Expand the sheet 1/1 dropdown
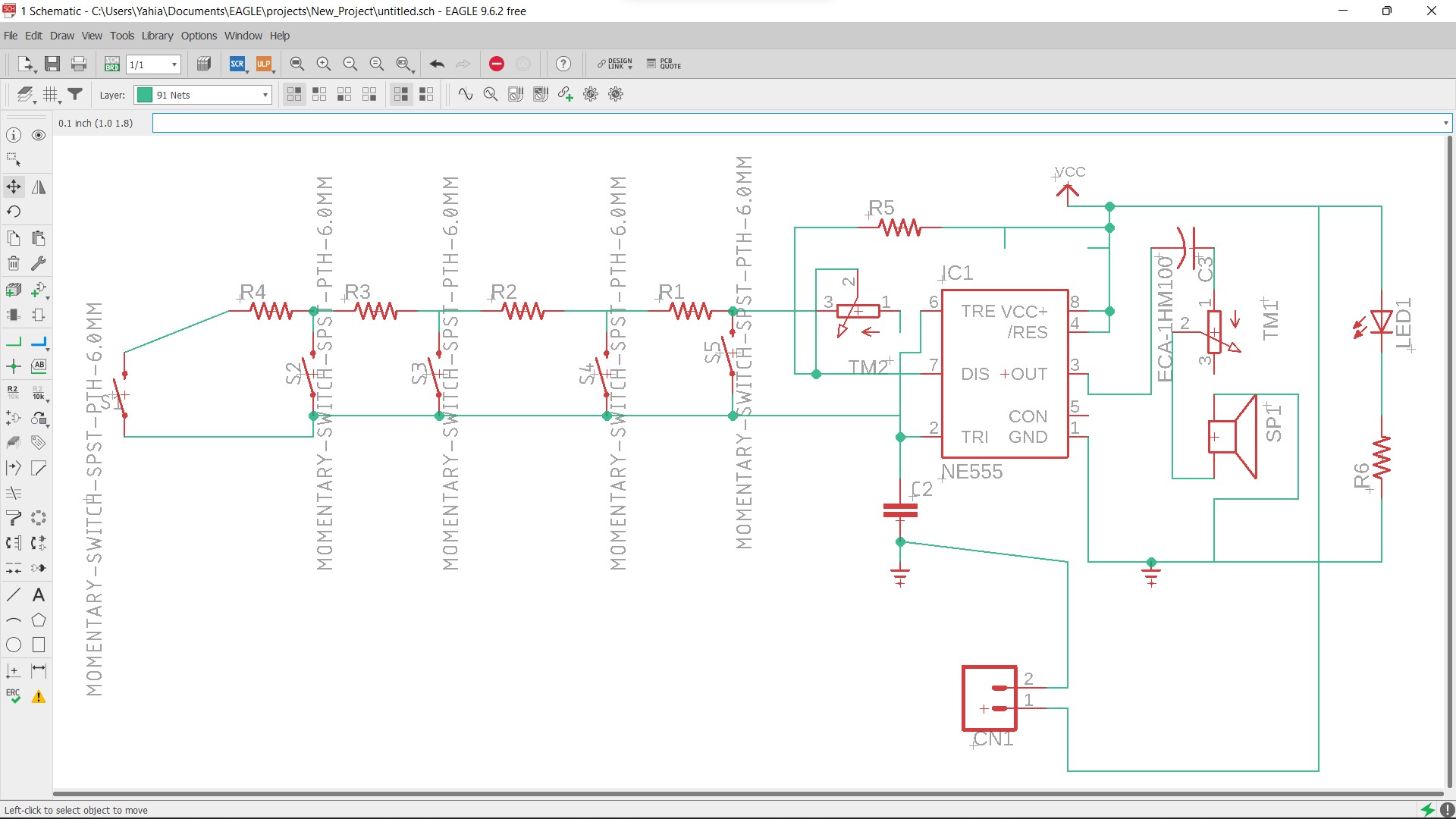 [x=174, y=64]
